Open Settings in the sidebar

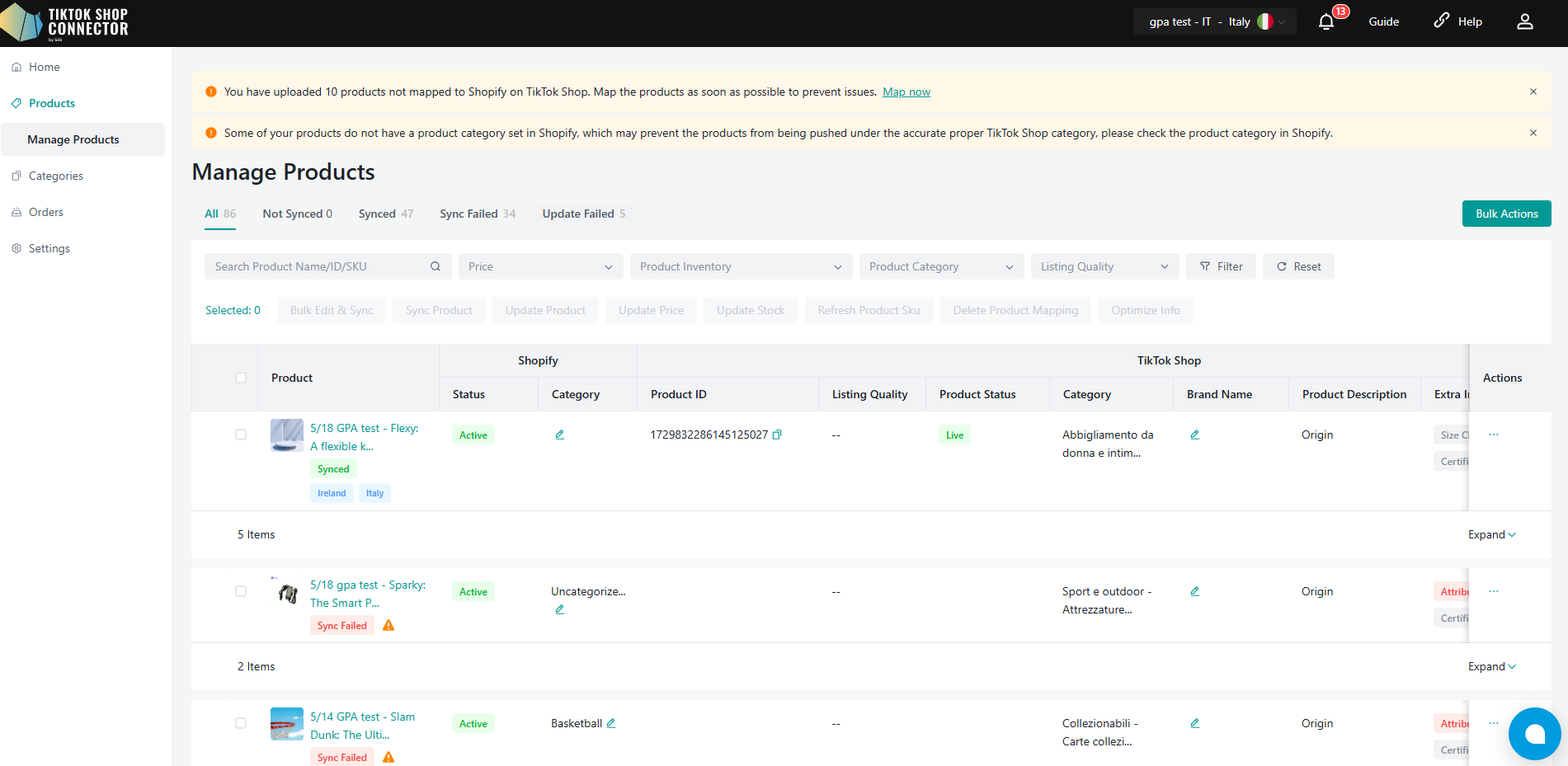pyautogui.click(x=49, y=248)
